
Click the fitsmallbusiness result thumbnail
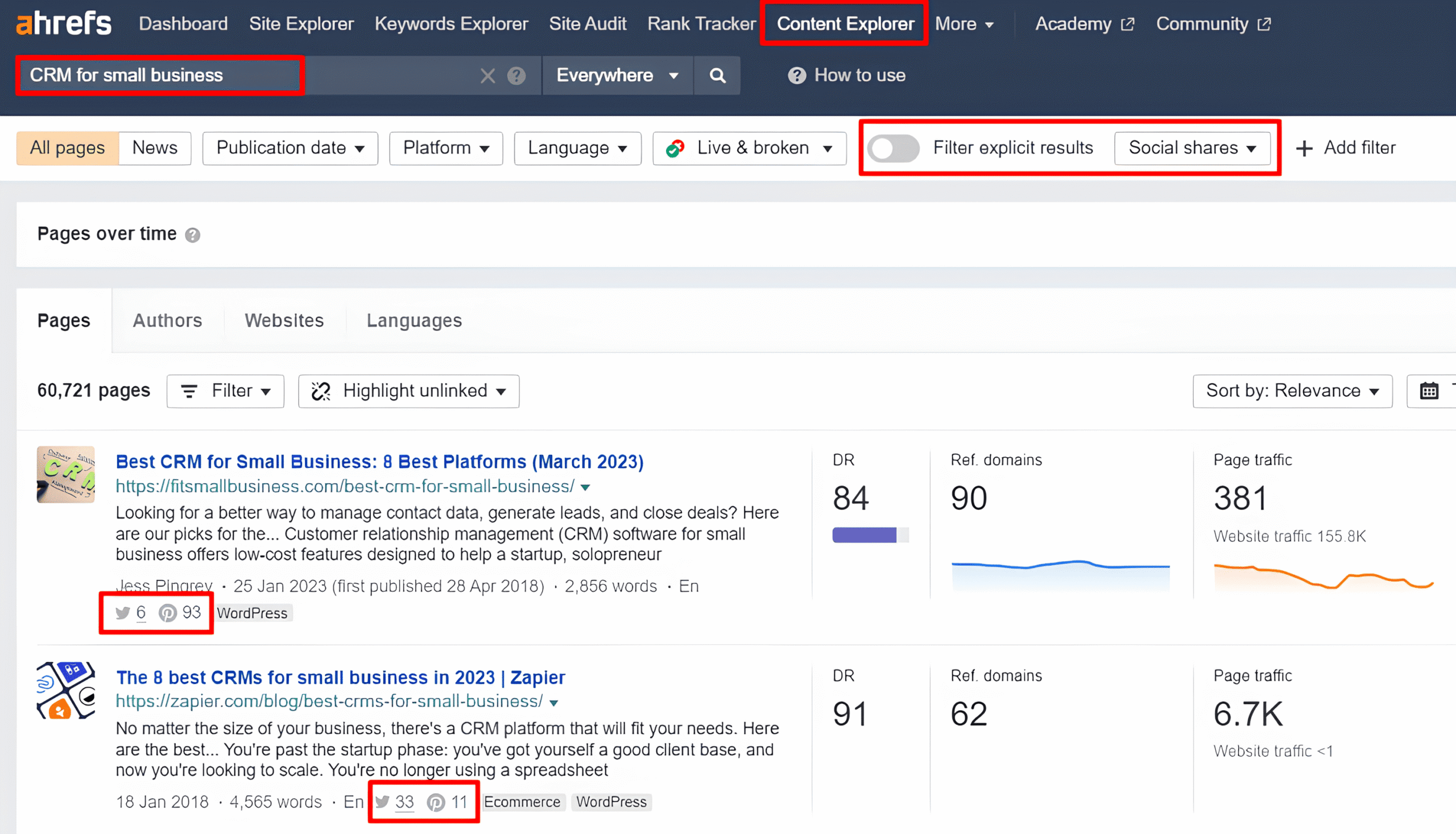tap(65, 475)
